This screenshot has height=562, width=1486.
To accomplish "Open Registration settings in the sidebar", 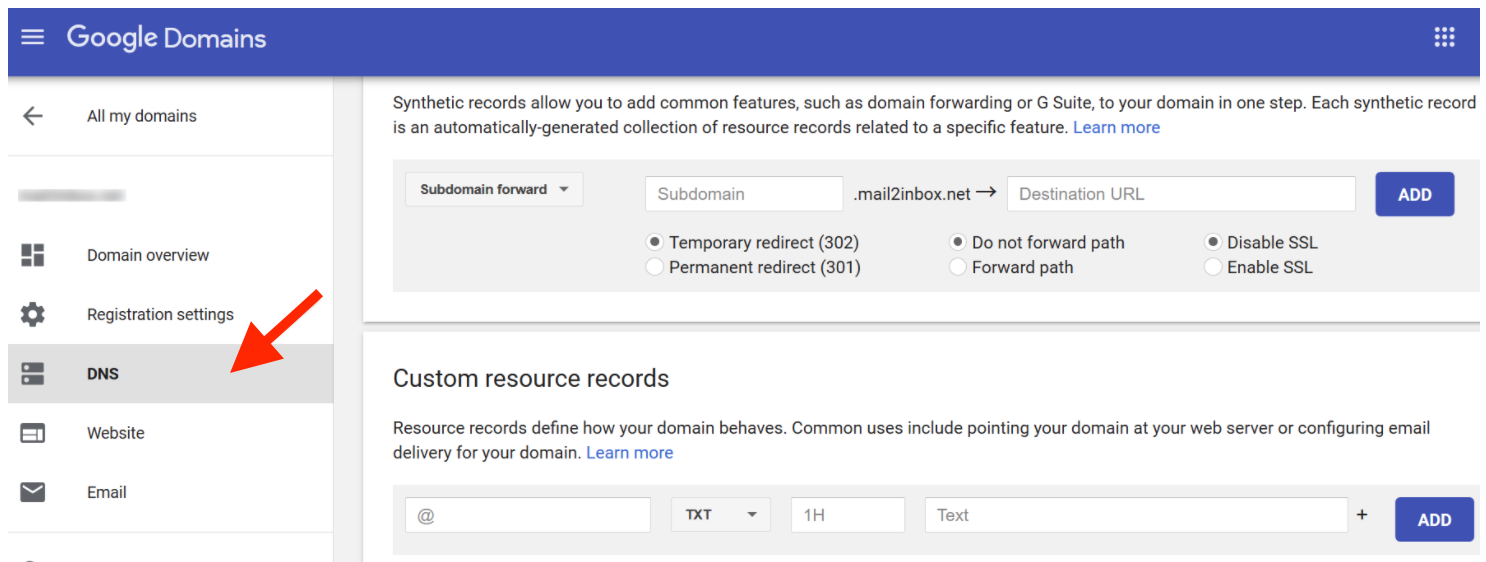I will point(160,314).
